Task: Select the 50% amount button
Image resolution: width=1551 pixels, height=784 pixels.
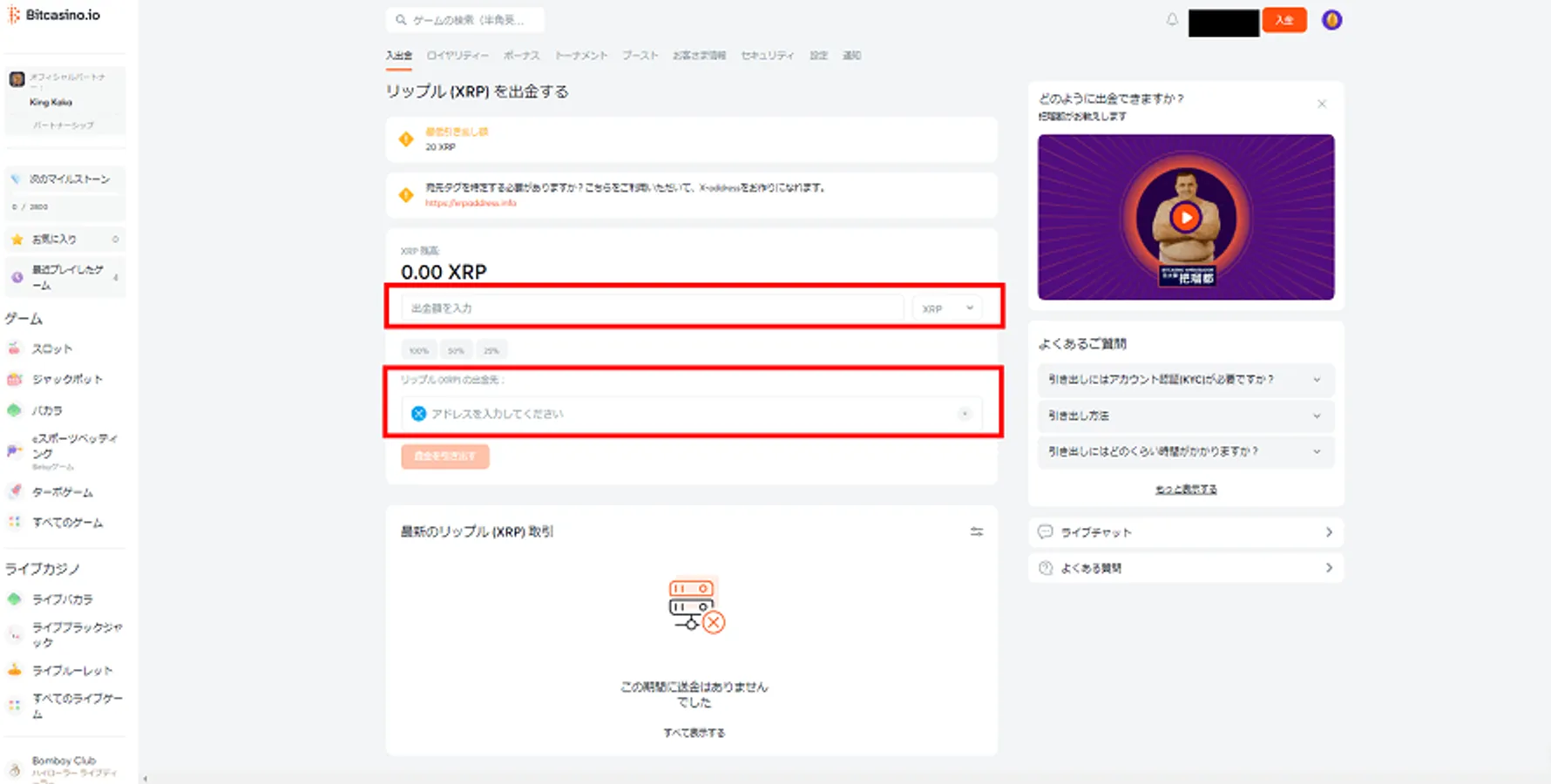Action: tap(456, 350)
